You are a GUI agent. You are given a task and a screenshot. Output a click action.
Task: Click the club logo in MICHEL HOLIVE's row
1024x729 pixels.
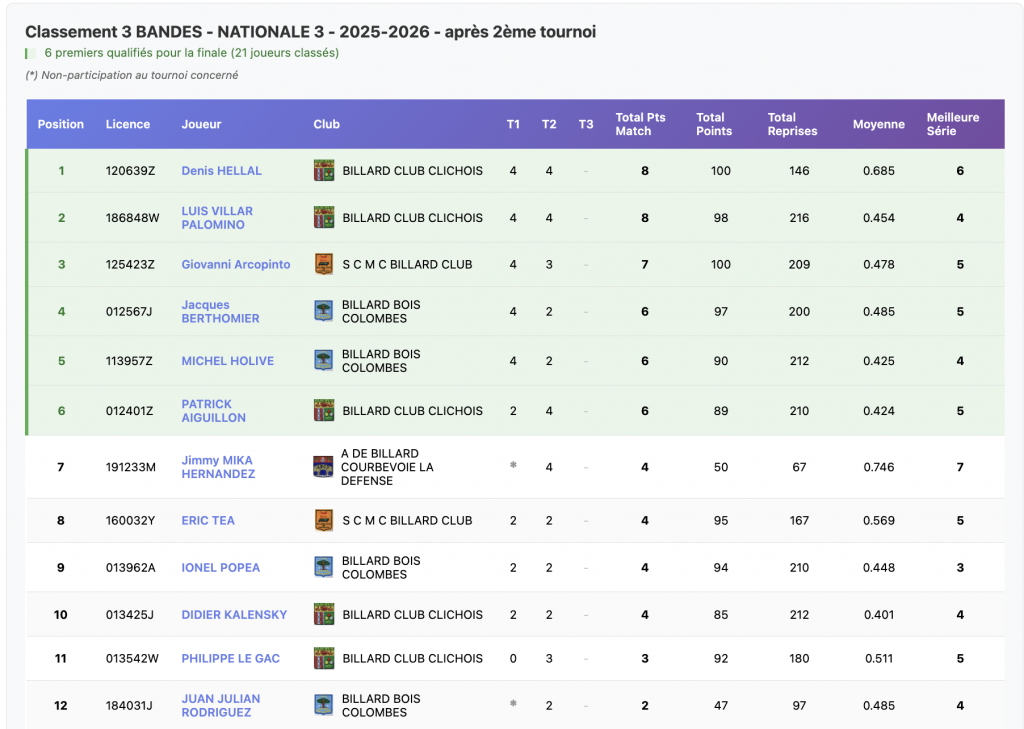323,360
